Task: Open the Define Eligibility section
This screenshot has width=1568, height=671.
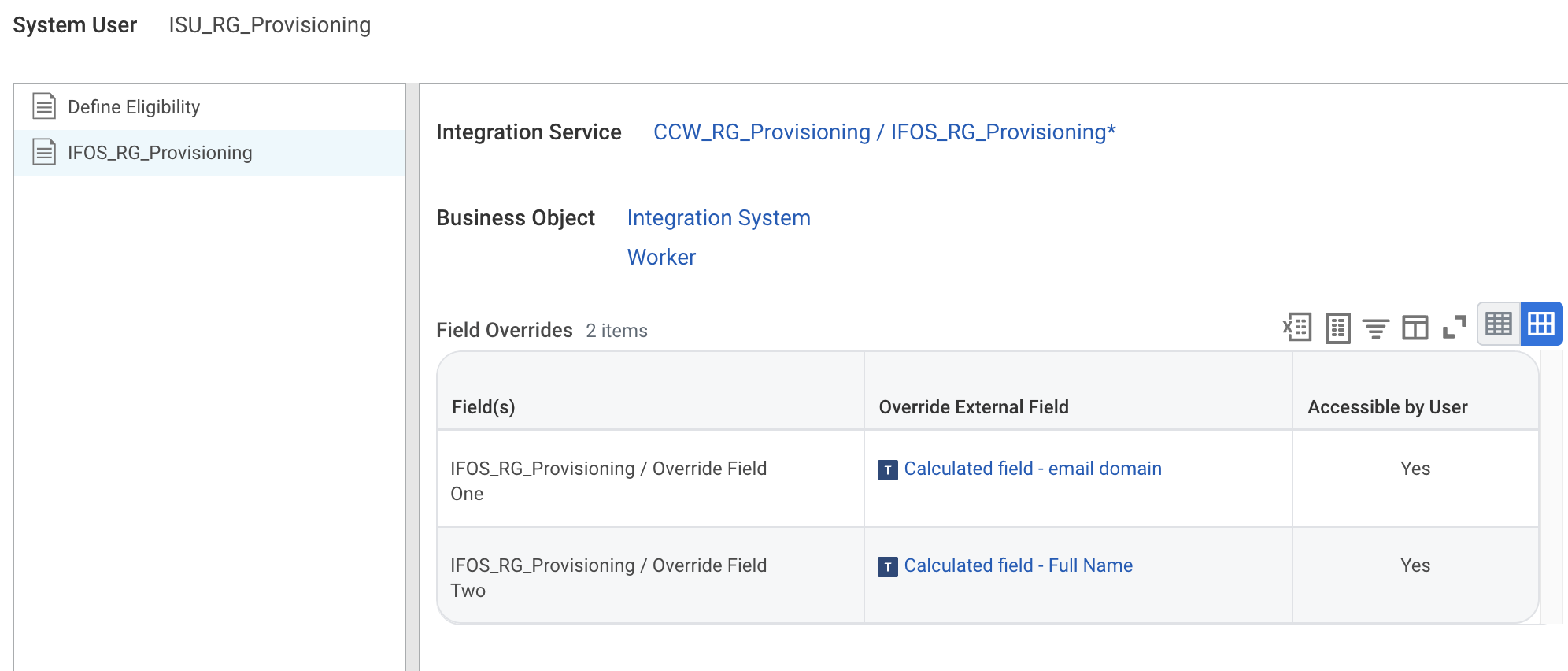Action: click(209, 107)
